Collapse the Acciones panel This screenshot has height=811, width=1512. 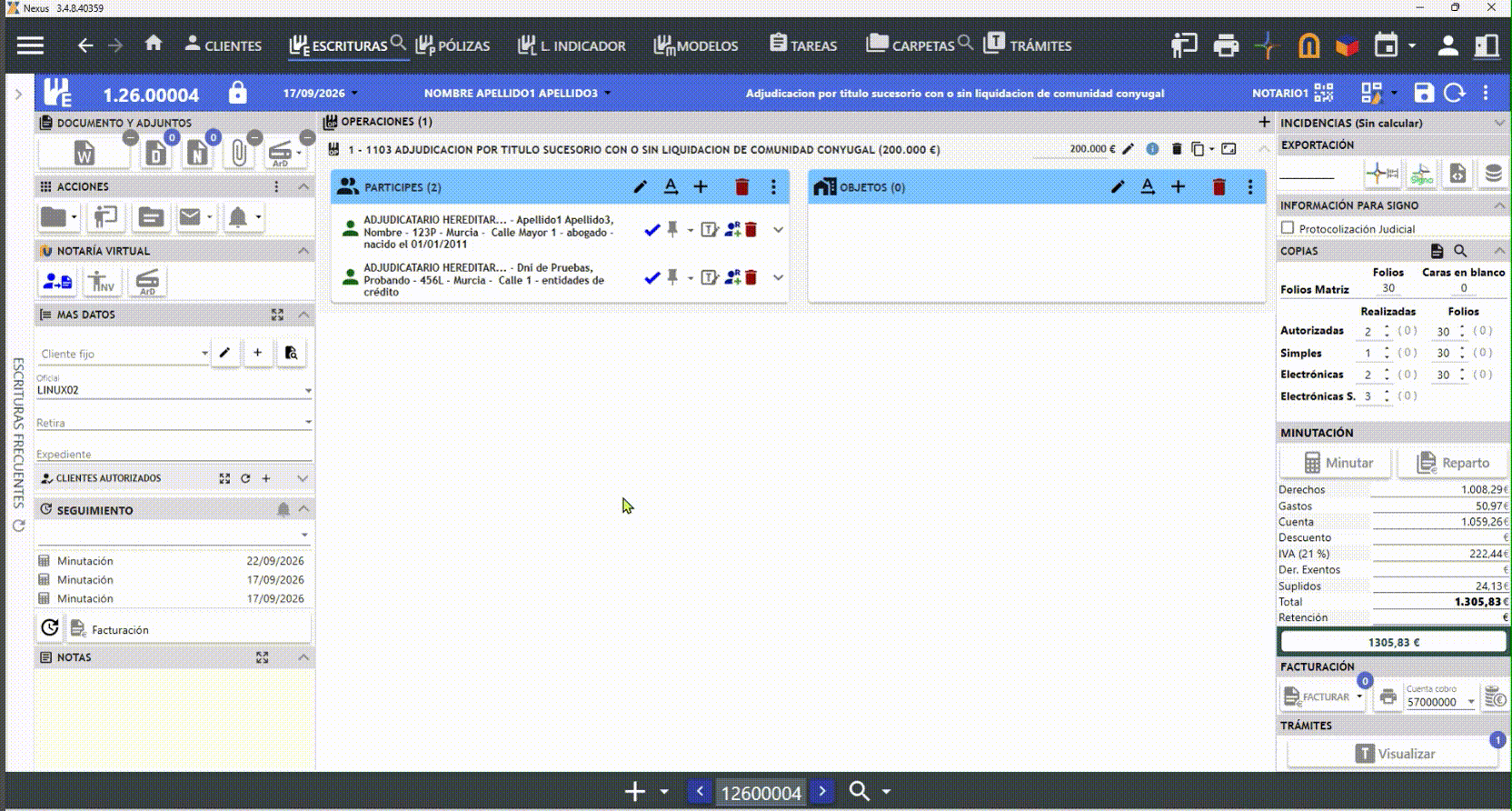(303, 186)
